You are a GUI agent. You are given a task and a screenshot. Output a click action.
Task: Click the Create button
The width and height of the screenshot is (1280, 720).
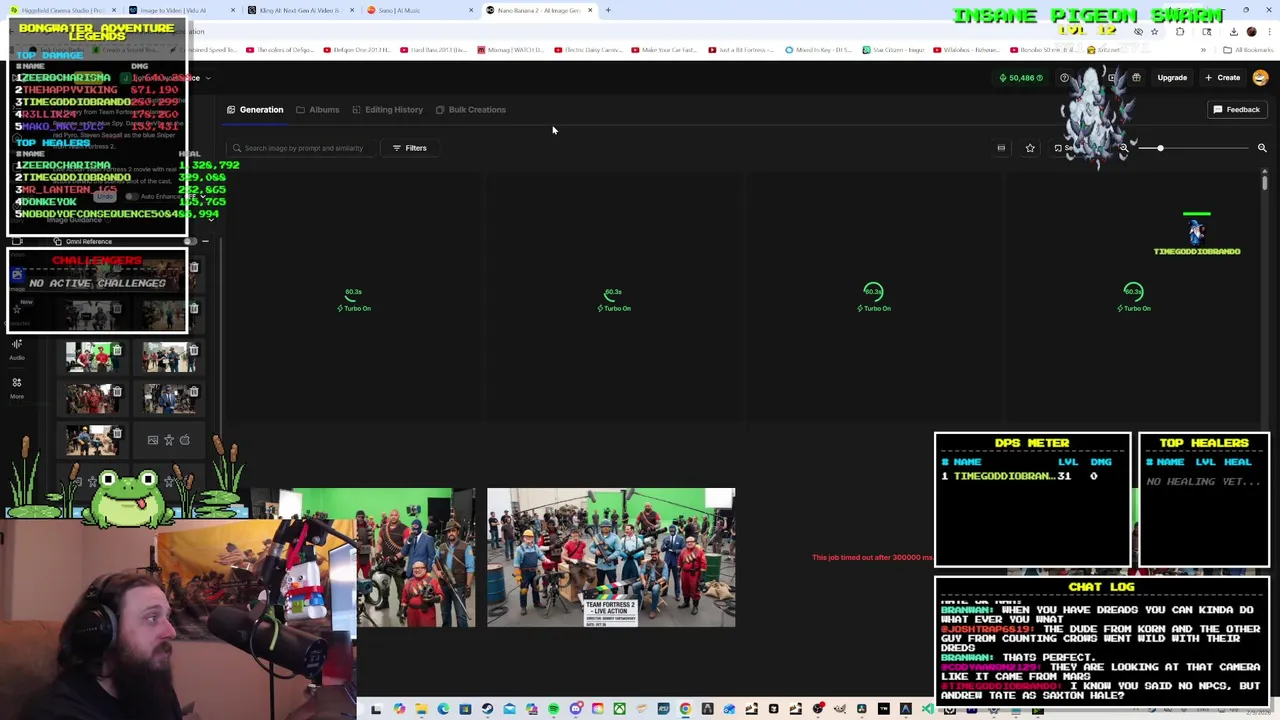point(1222,78)
